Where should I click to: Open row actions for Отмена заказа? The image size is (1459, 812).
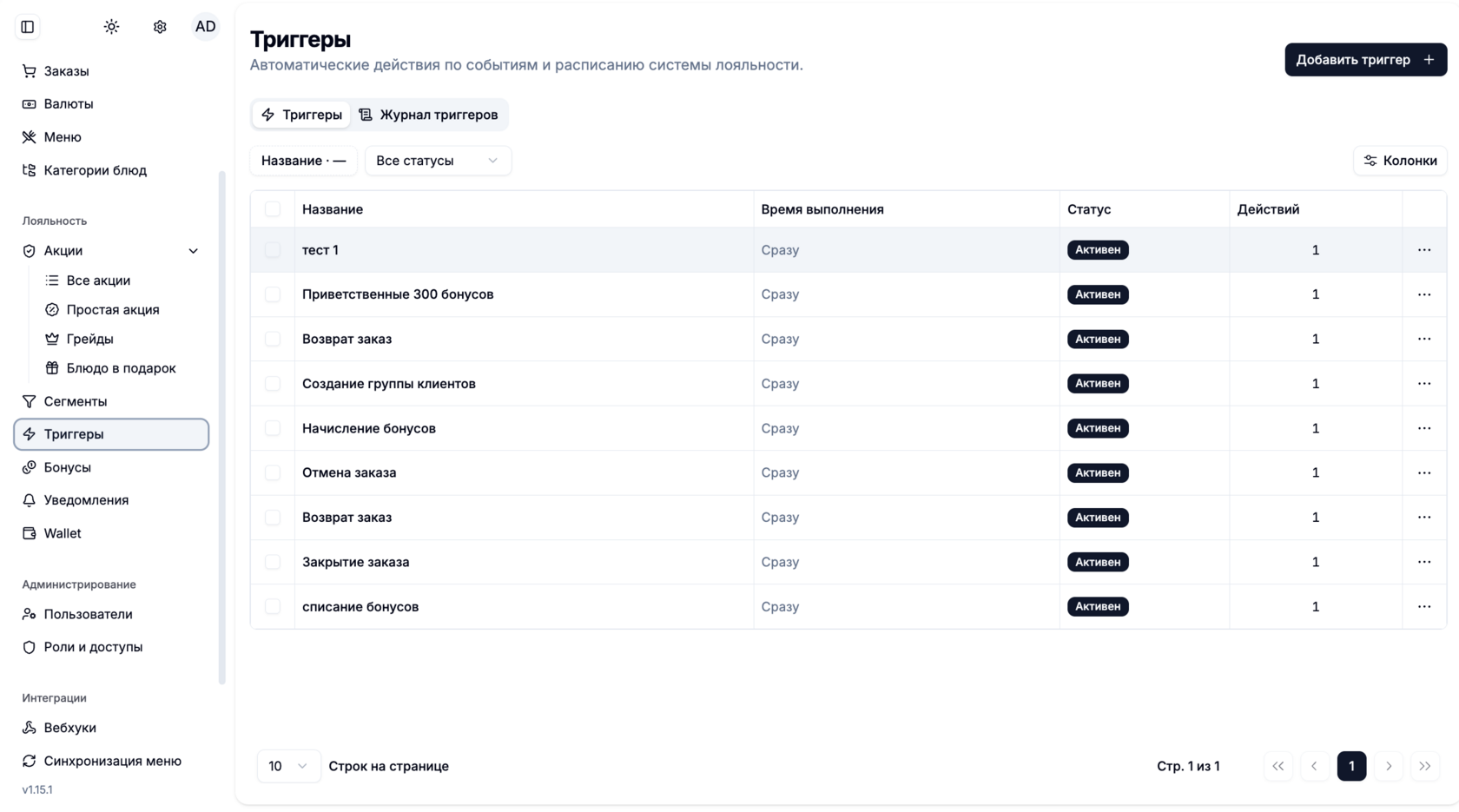click(1424, 473)
